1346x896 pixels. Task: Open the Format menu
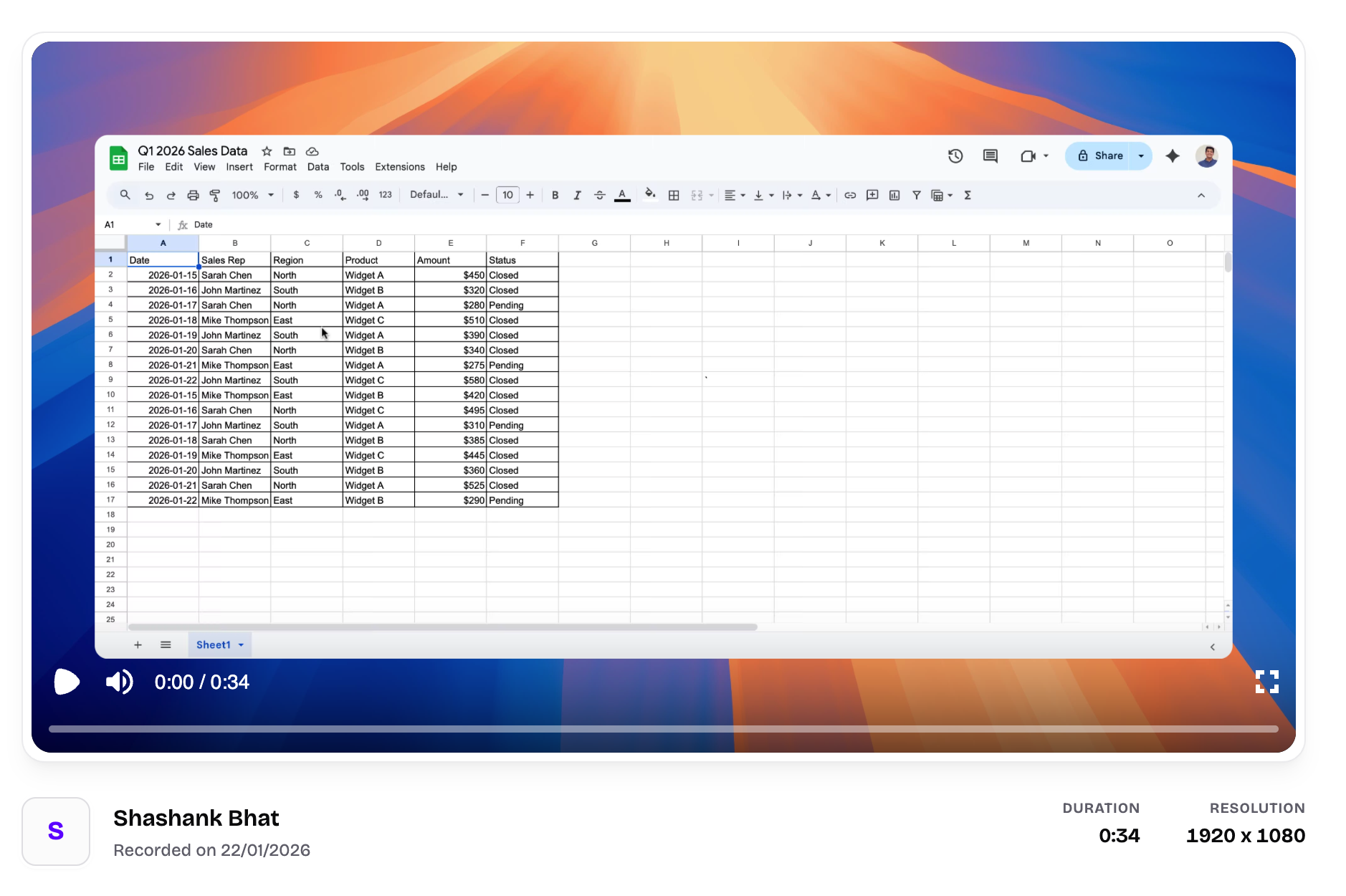[x=280, y=167]
